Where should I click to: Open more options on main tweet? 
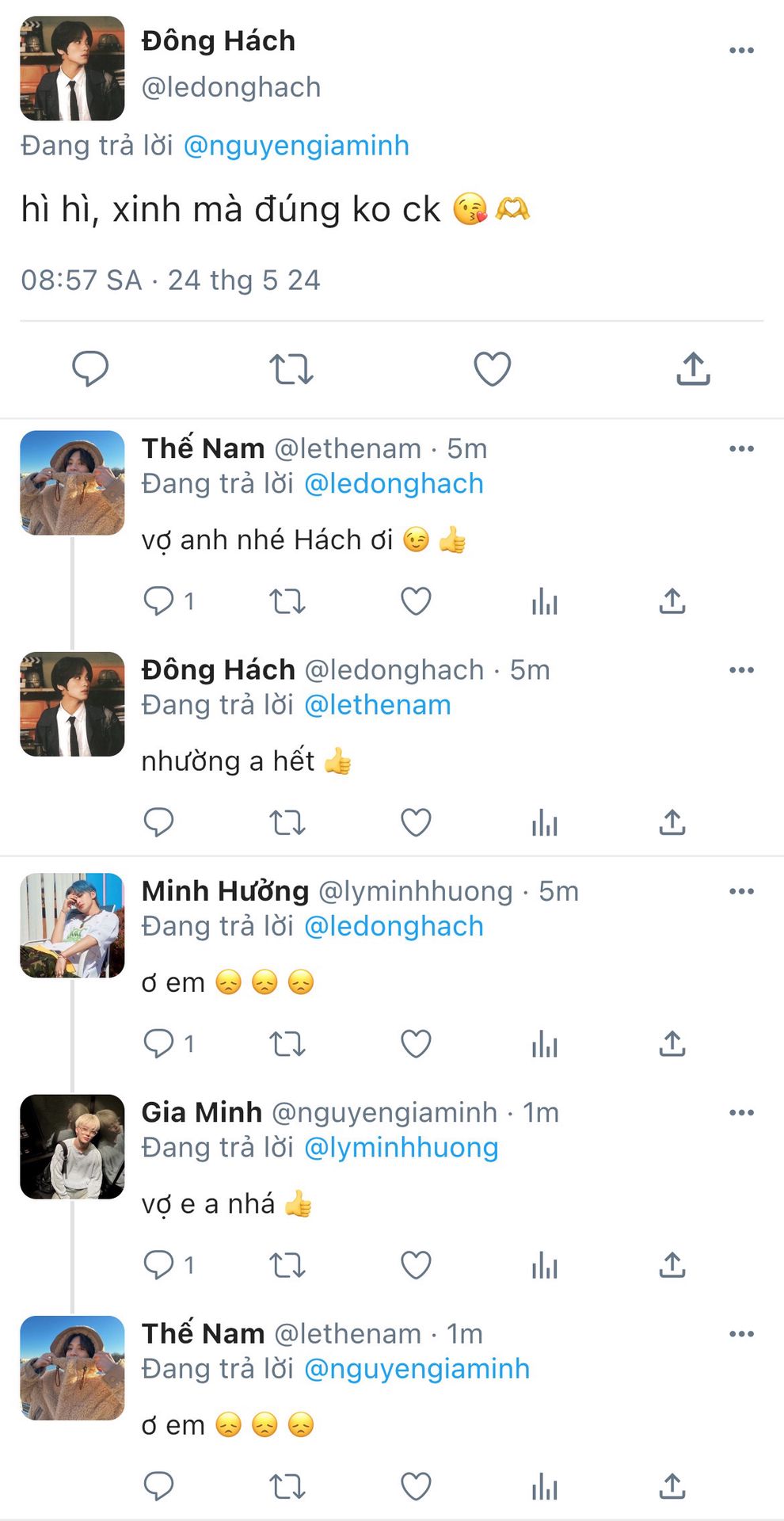[741, 51]
